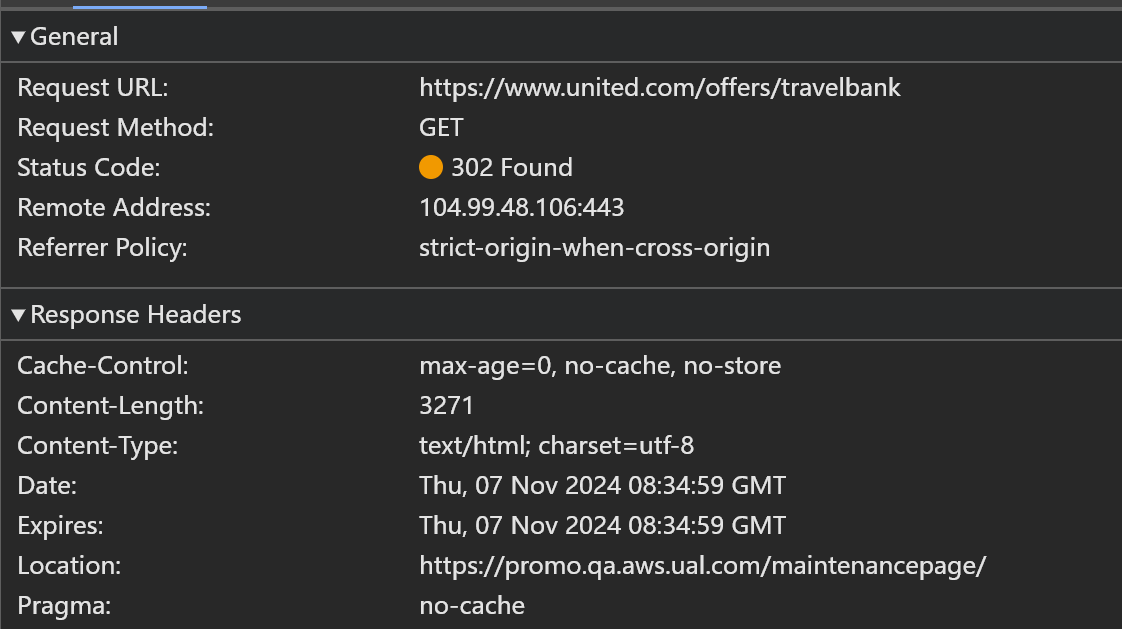This screenshot has width=1122, height=629.
Task: Click the Location header redirect URL
Action: (702, 566)
